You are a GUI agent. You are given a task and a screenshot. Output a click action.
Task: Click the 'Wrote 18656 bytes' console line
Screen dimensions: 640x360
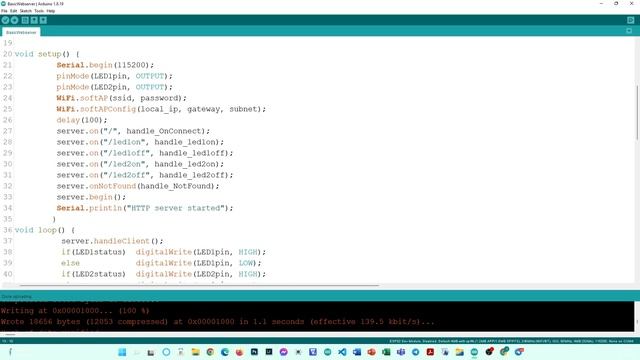pos(218,322)
